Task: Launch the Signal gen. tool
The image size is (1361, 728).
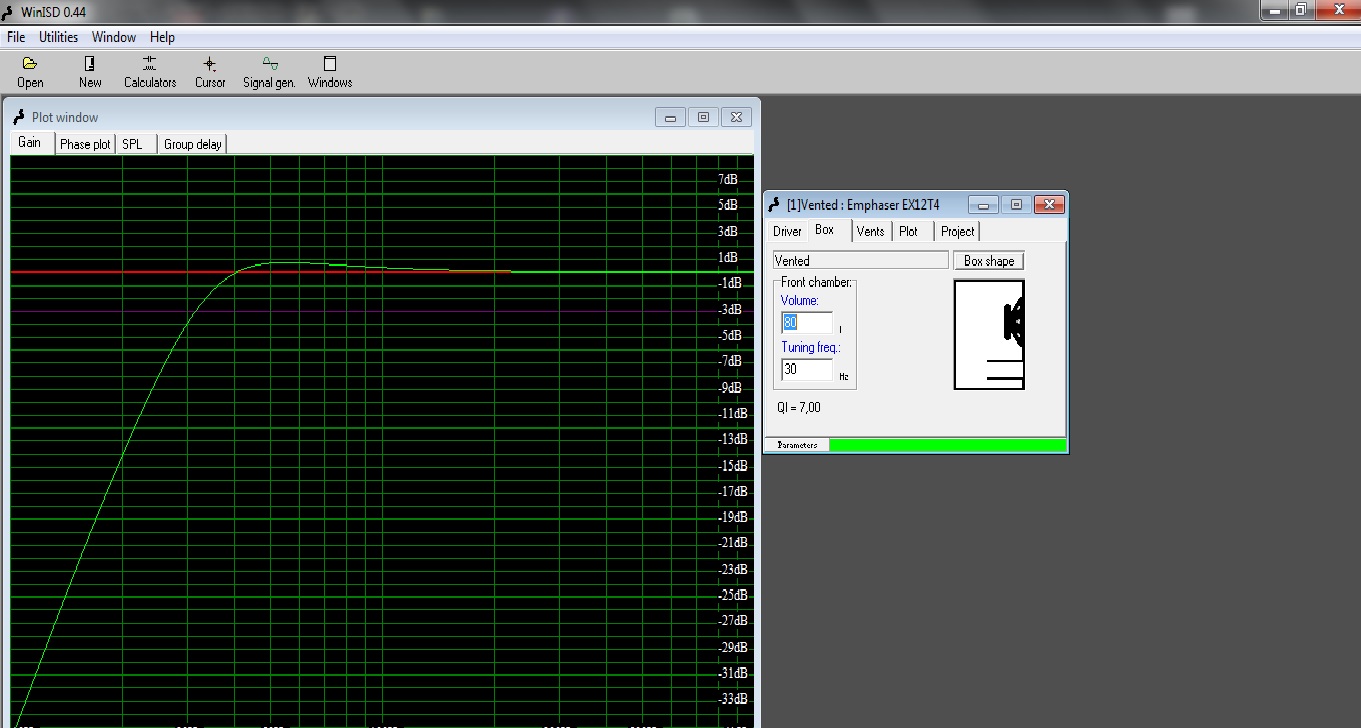Action: click(x=269, y=72)
